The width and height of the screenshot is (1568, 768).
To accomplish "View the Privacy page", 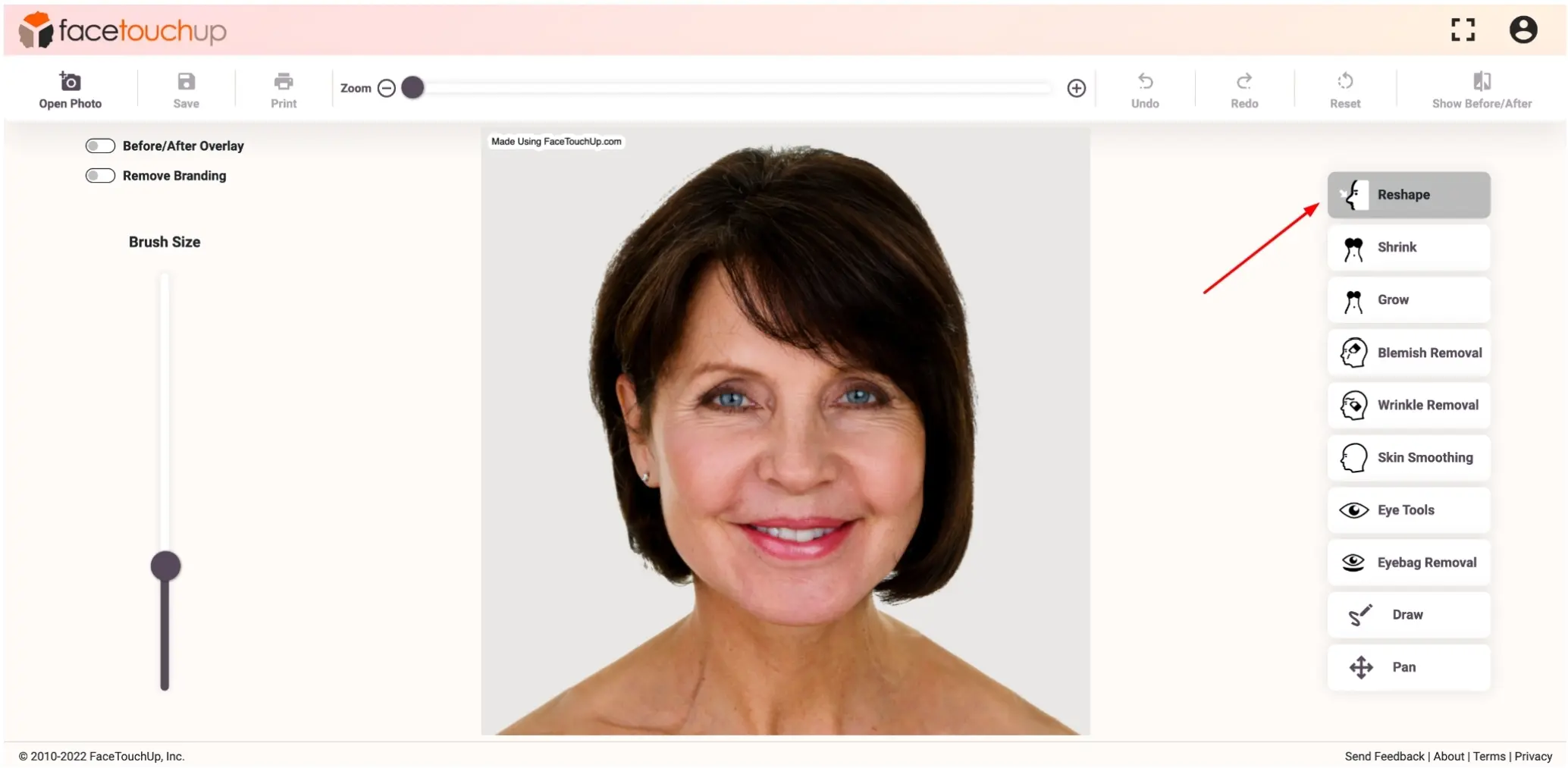I will pos(1533,756).
